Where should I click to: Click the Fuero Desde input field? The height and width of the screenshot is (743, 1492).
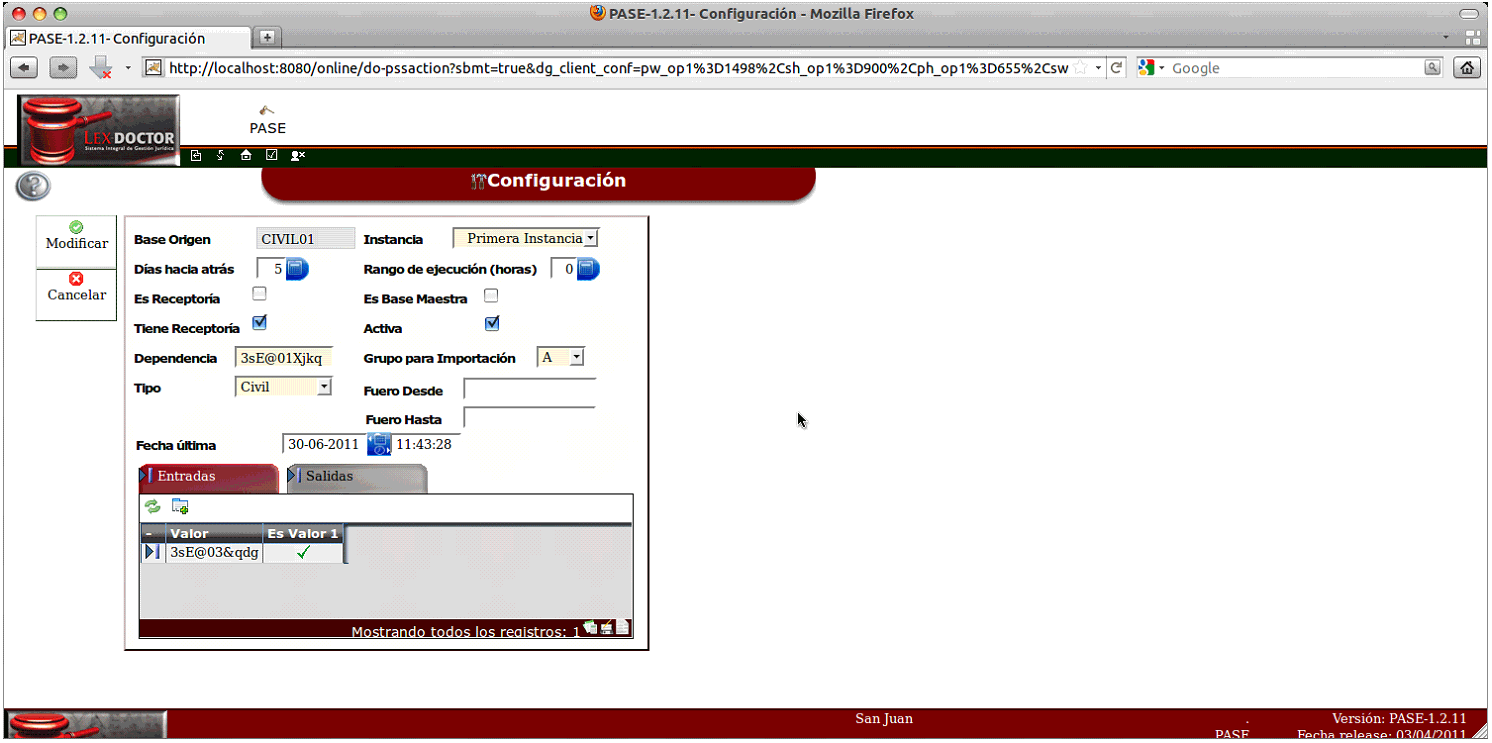(x=529, y=389)
